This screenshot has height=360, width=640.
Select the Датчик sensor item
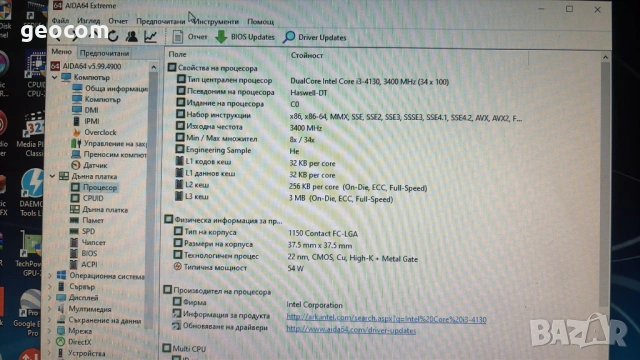point(89,165)
